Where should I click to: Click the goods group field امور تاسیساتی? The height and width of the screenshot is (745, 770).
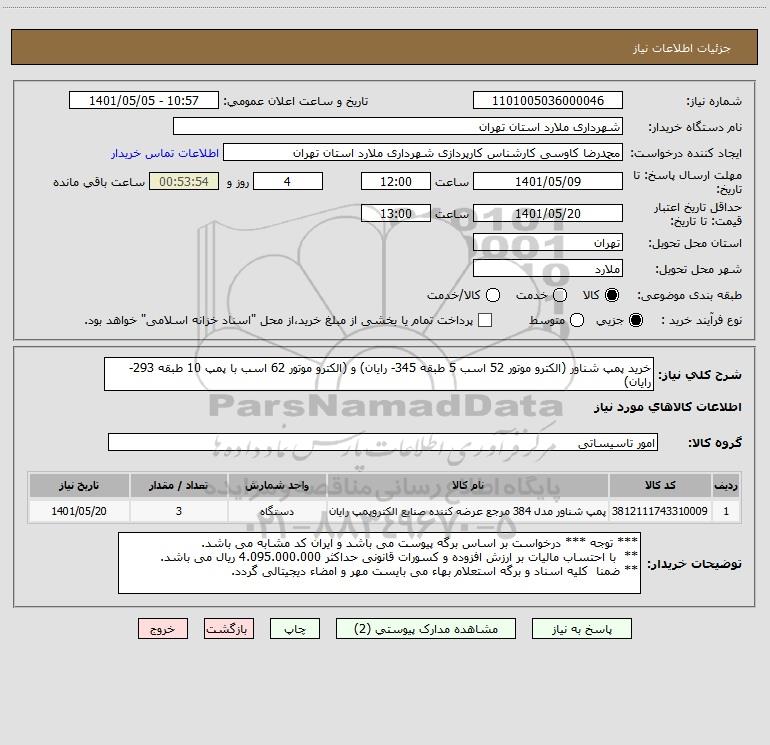coord(383,442)
